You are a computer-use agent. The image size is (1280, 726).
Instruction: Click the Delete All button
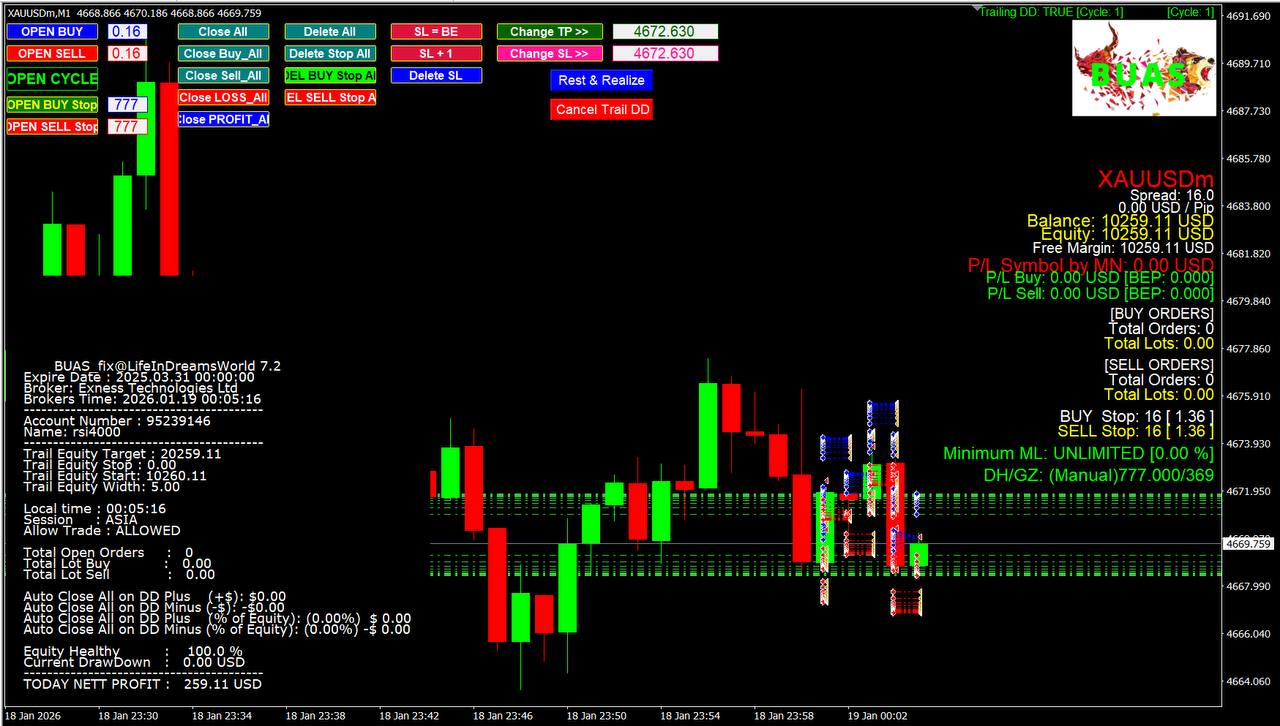330,32
